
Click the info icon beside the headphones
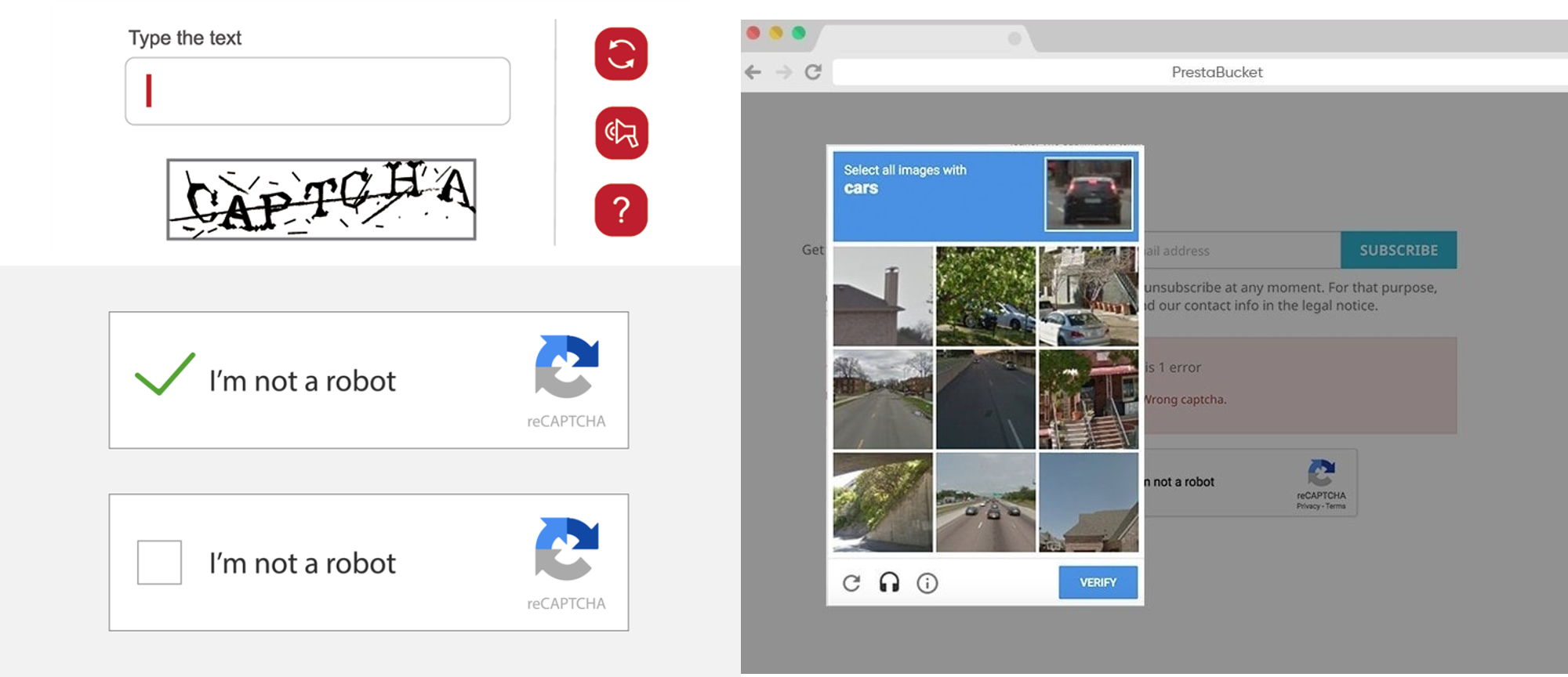coord(927,583)
